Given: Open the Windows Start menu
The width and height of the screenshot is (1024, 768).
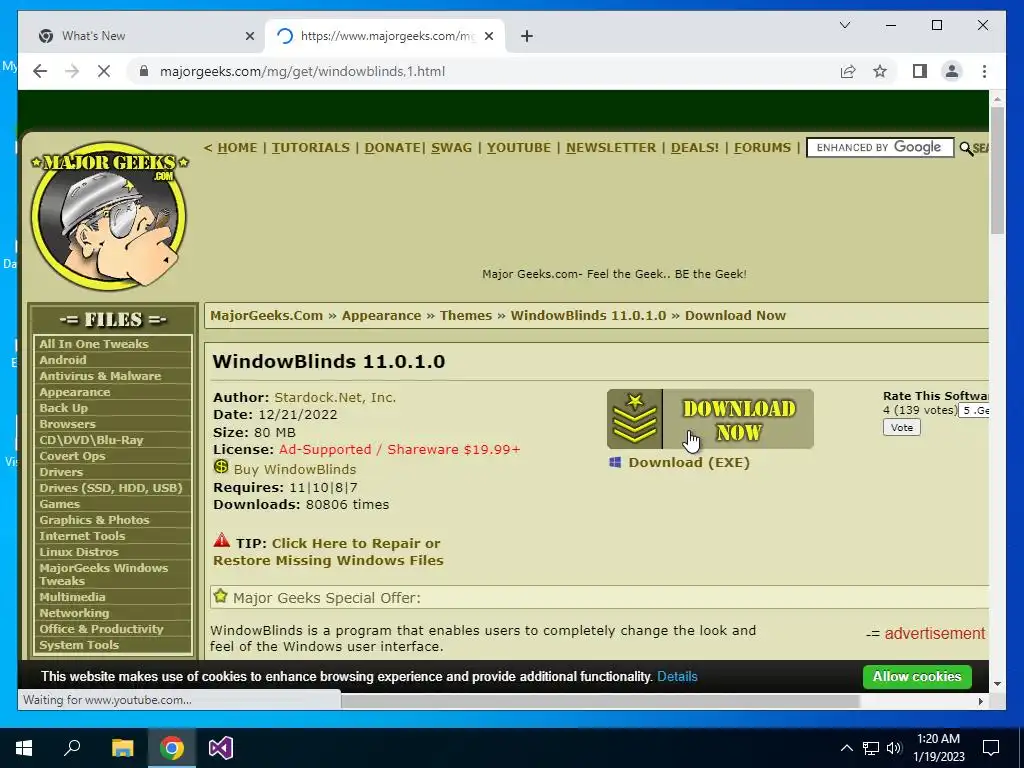Looking at the screenshot, I should (24, 748).
